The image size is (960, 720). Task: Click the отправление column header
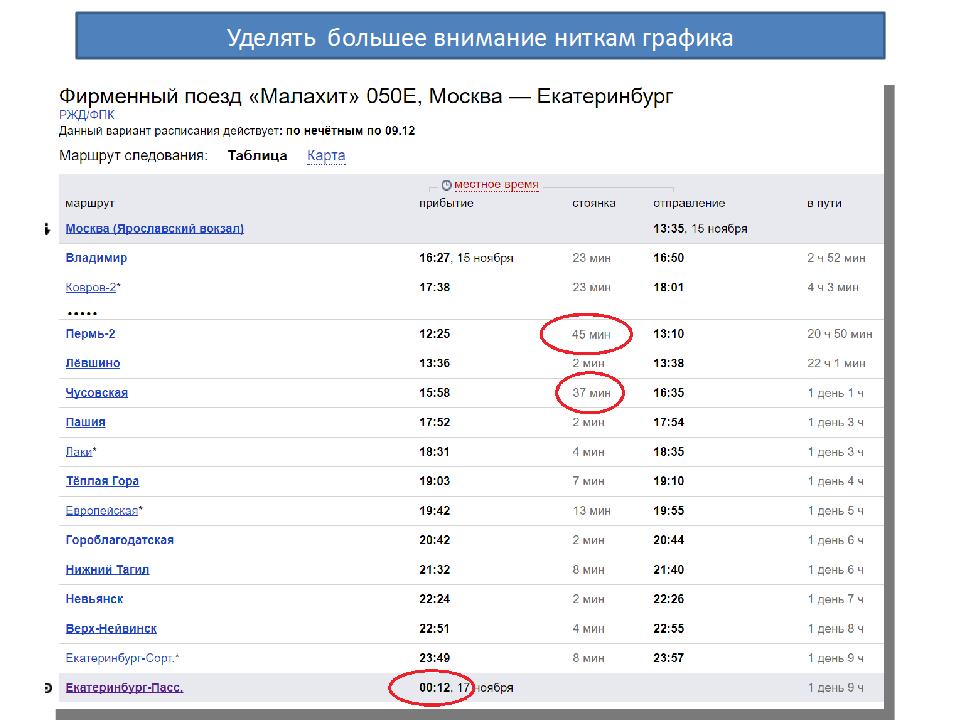click(x=689, y=203)
